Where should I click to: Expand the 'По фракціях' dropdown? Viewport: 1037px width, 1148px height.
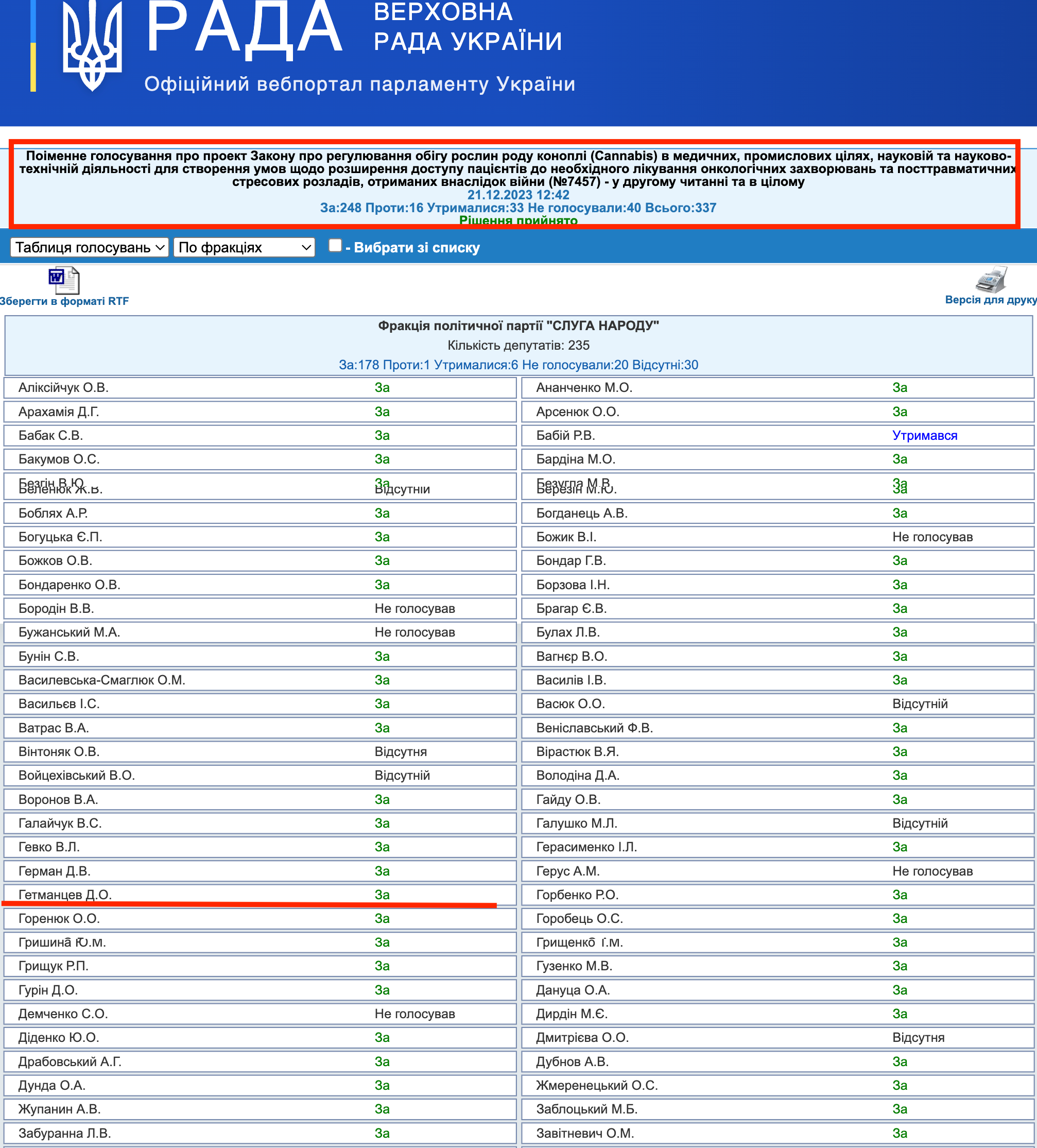coord(244,247)
